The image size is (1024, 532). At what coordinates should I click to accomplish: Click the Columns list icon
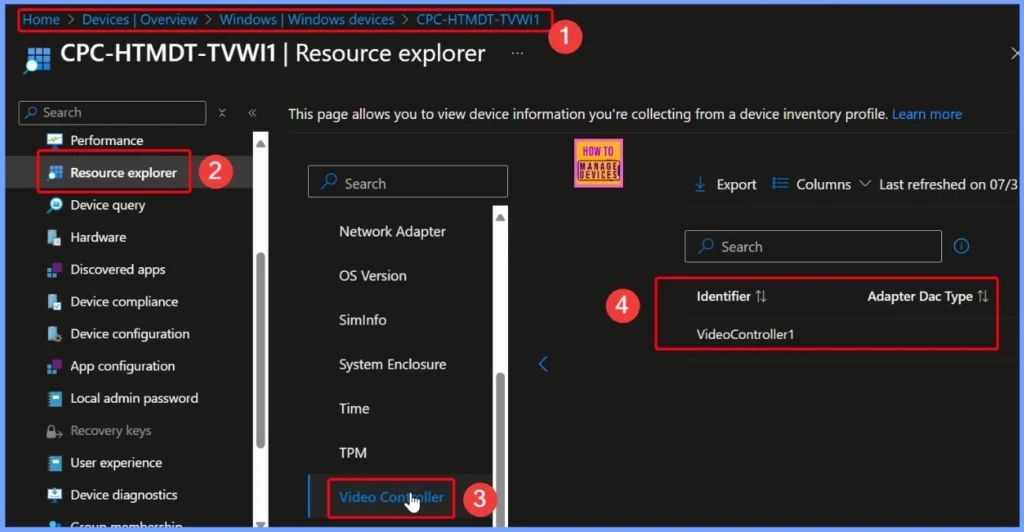tap(780, 184)
